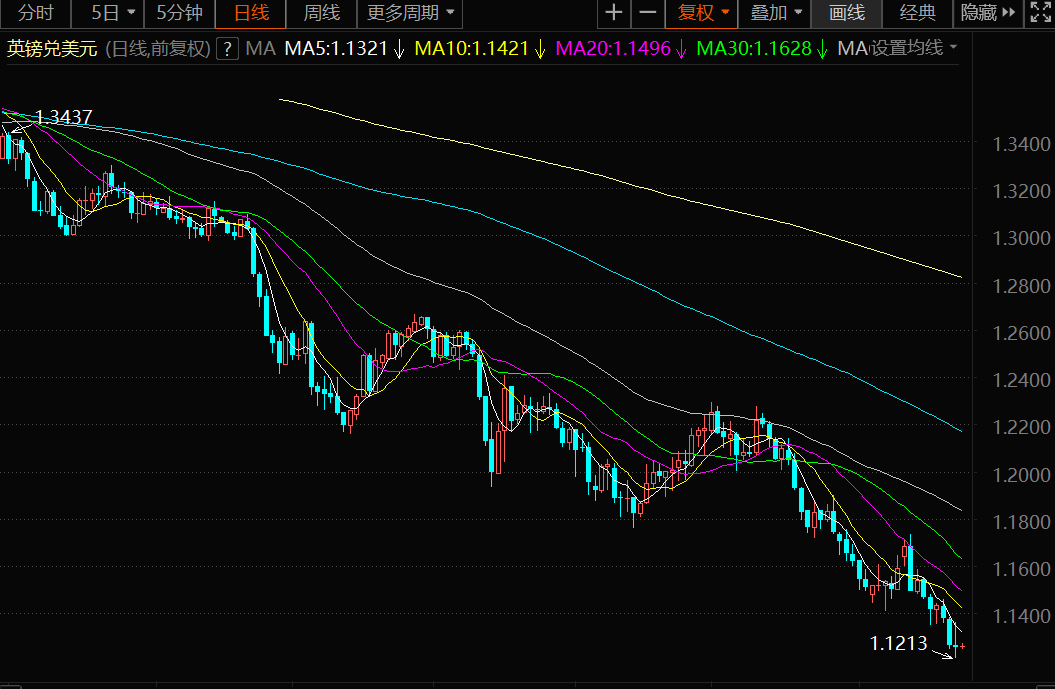Screen dimensions: 1055x689
Task: Open the 5分钟 interval dropdown
Action: coord(179,13)
